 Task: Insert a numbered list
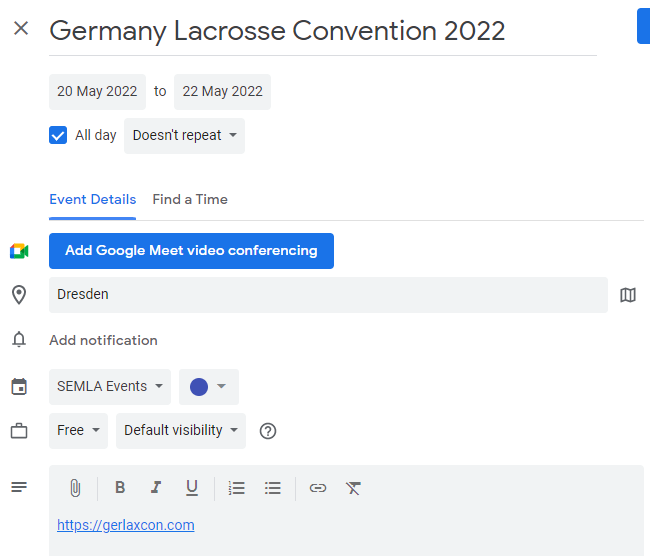(x=237, y=488)
